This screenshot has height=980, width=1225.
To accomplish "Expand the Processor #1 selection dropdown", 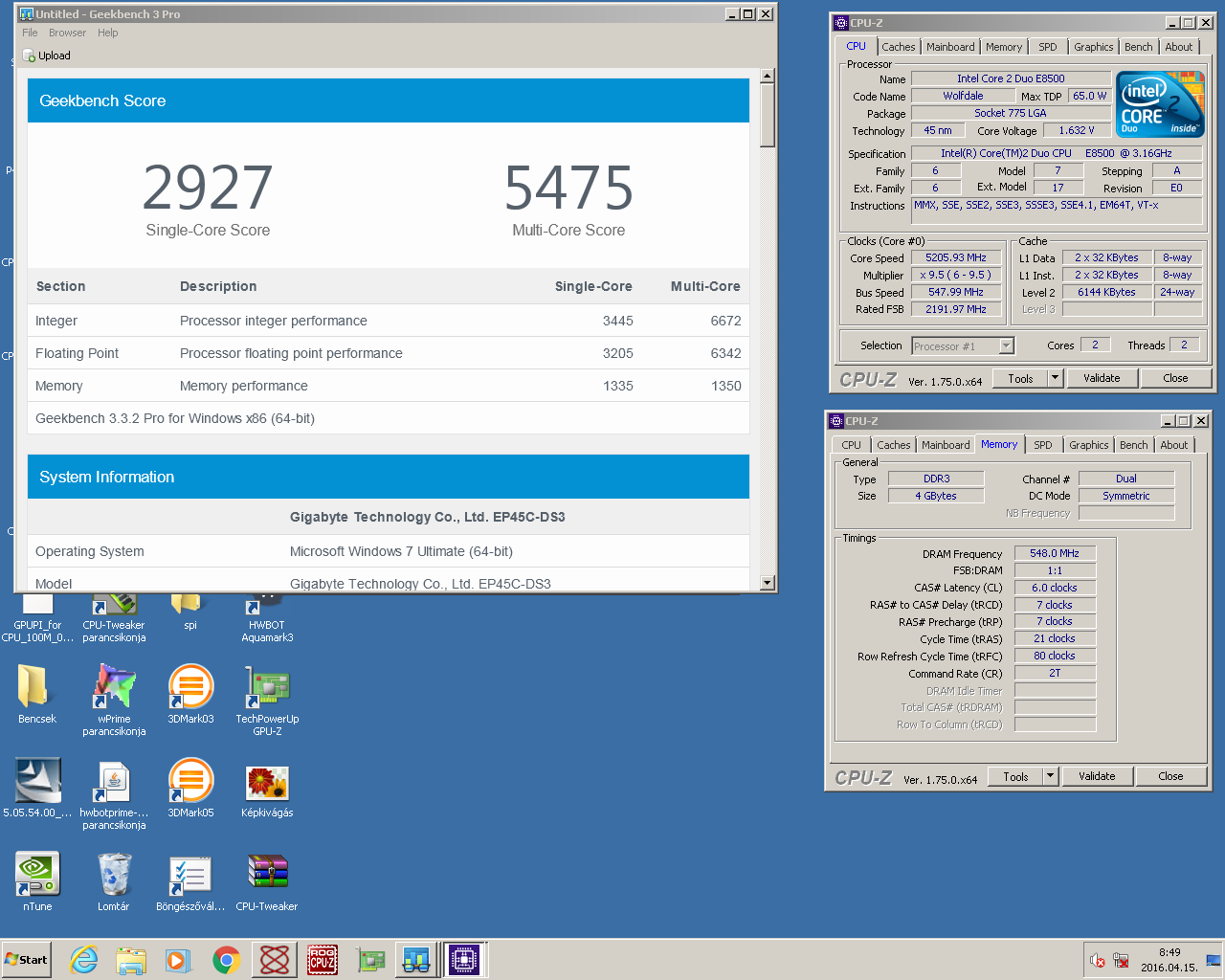I will pyautogui.click(x=1006, y=346).
